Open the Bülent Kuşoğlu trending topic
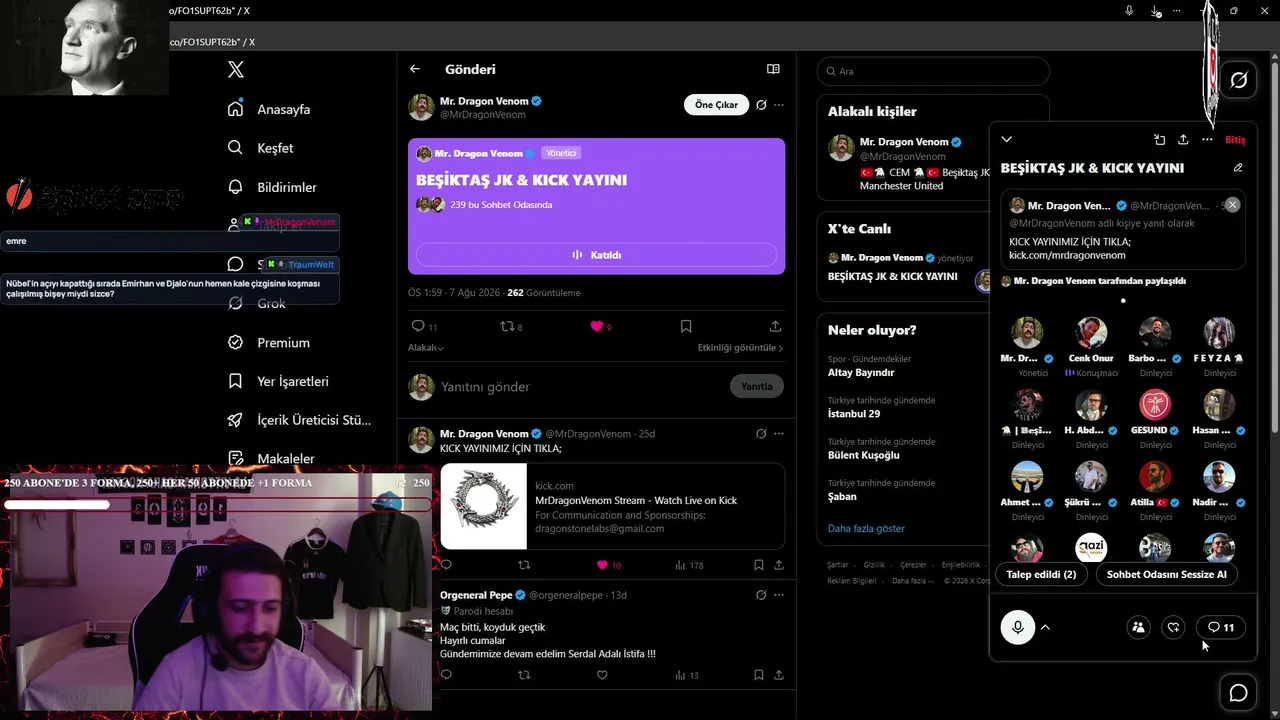 [x=864, y=455]
